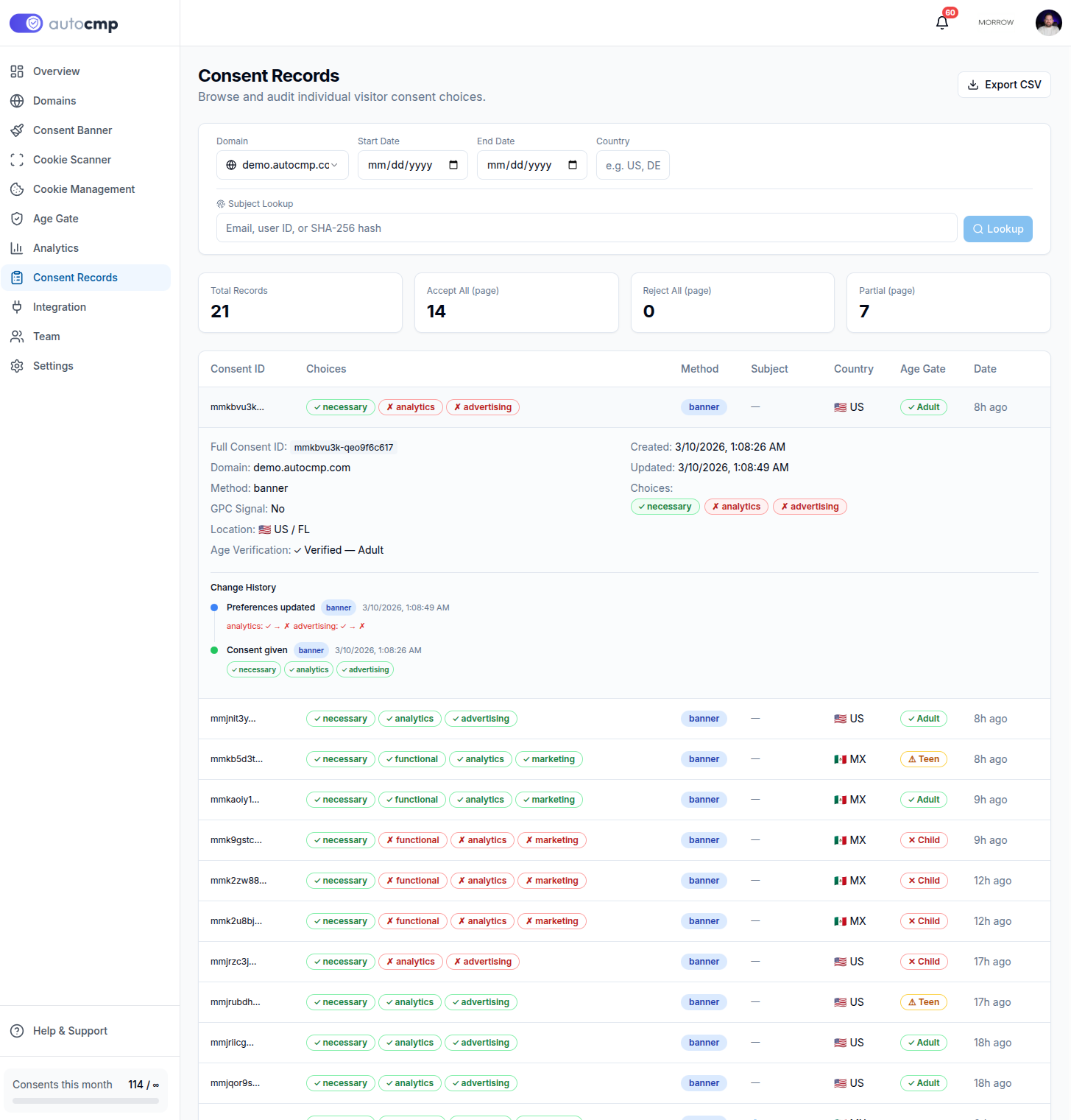Go to Overview in sidebar

coord(86,71)
